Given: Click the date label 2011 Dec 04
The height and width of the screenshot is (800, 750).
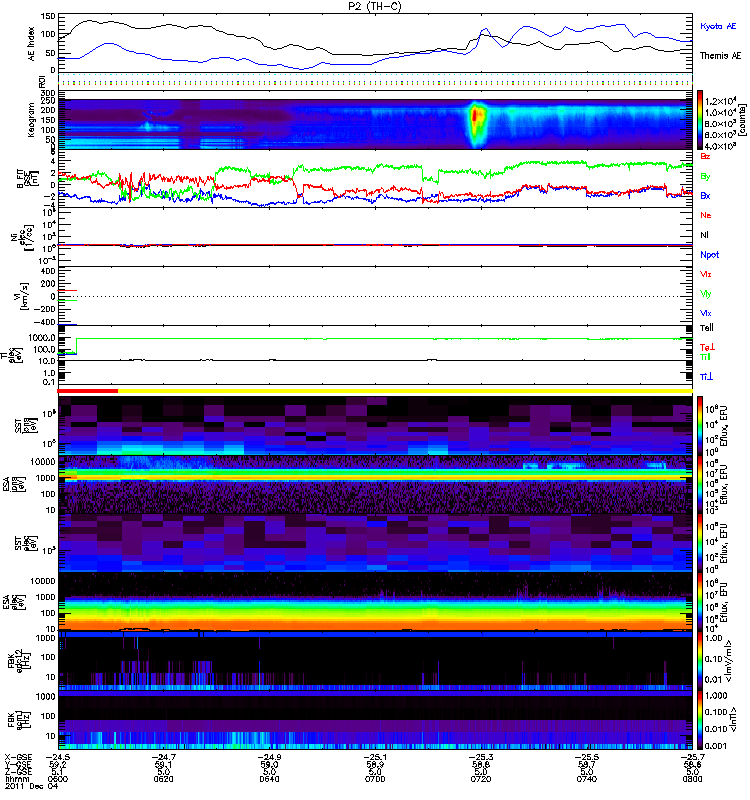Looking at the screenshot, I should tap(32, 786).
